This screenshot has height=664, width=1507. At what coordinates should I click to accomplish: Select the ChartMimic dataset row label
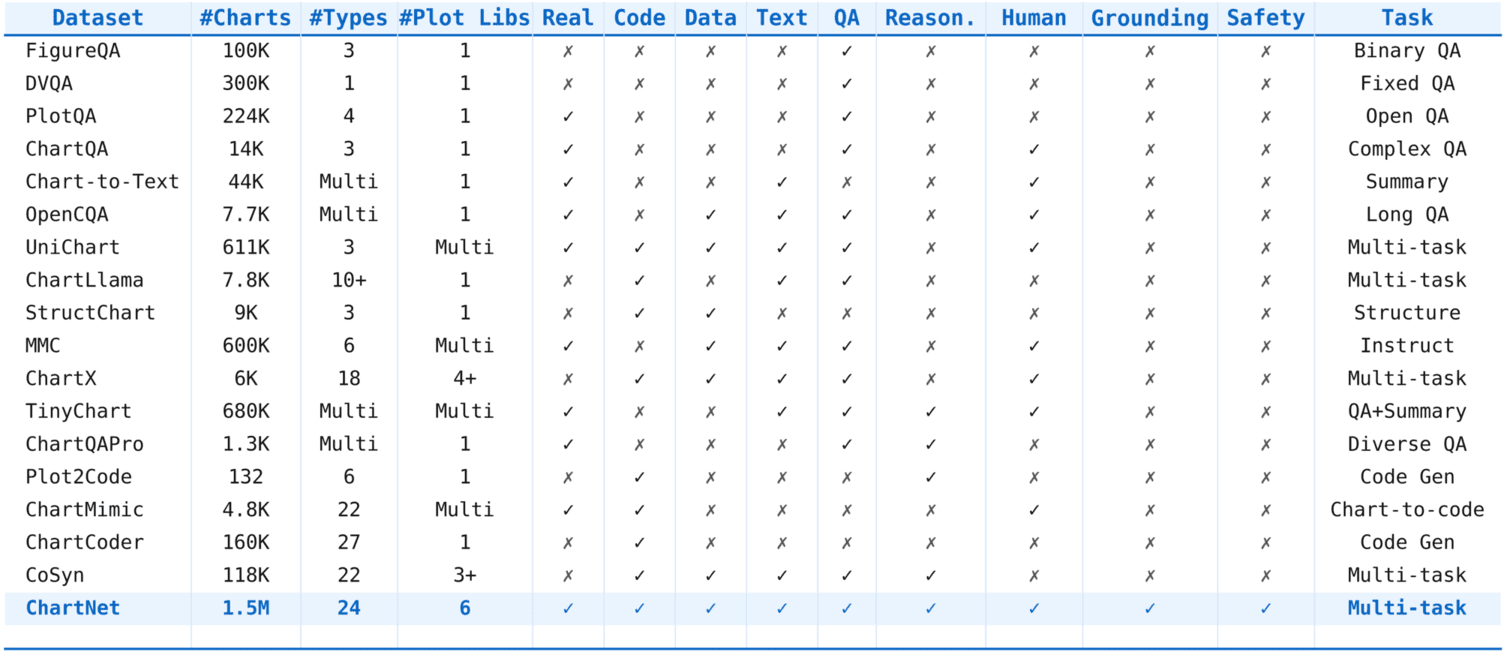pyautogui.click(x=85, y=510)
